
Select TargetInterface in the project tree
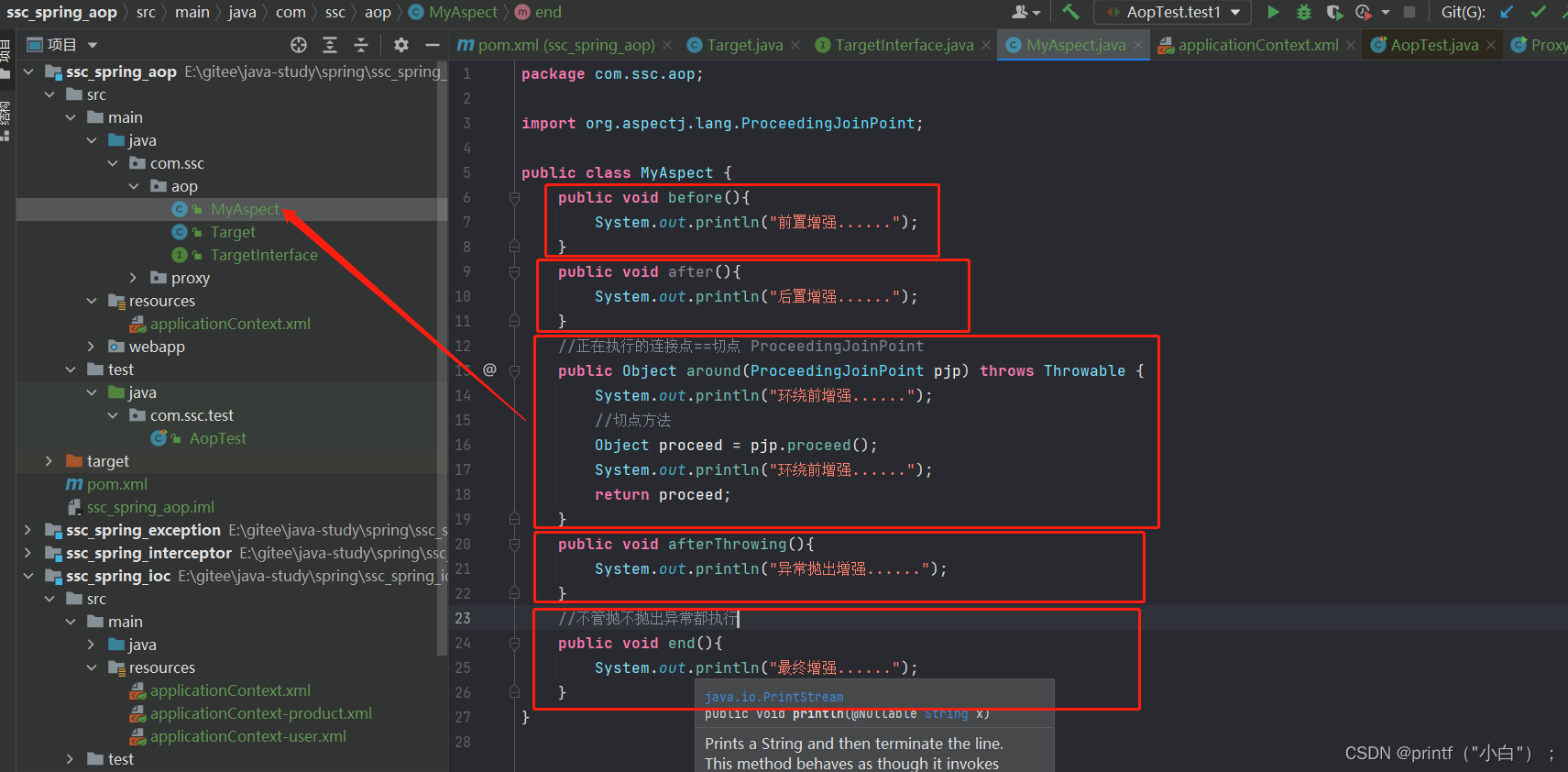coord(264,255)
